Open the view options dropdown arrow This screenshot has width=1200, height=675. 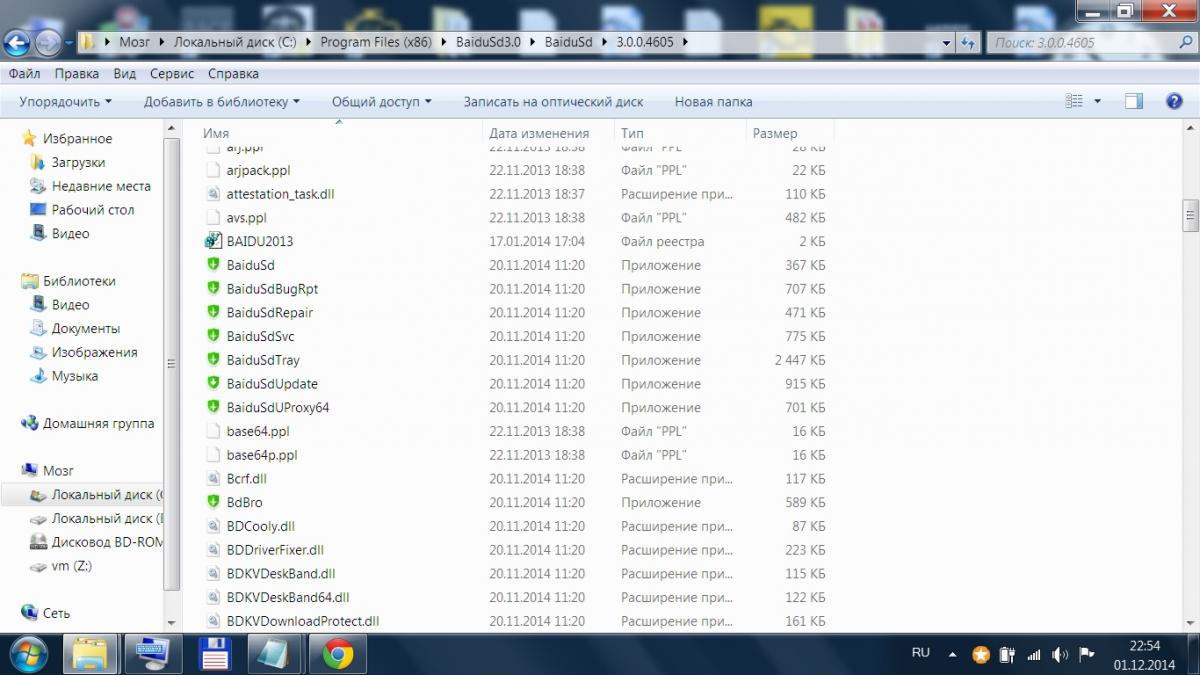coord(1097,102)
